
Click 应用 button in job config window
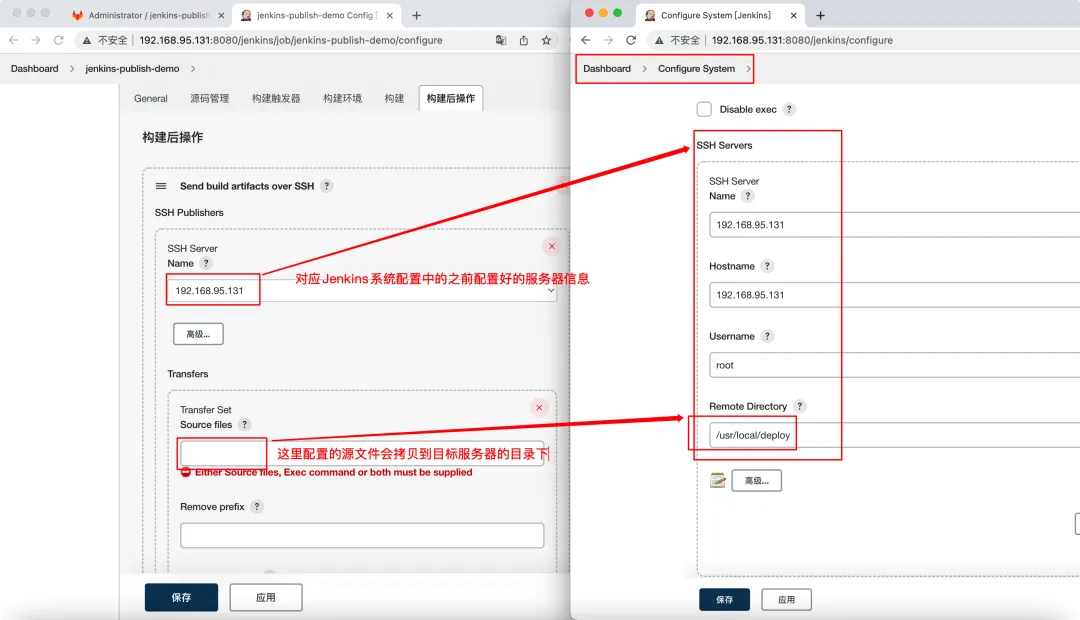tap(266, 597)
